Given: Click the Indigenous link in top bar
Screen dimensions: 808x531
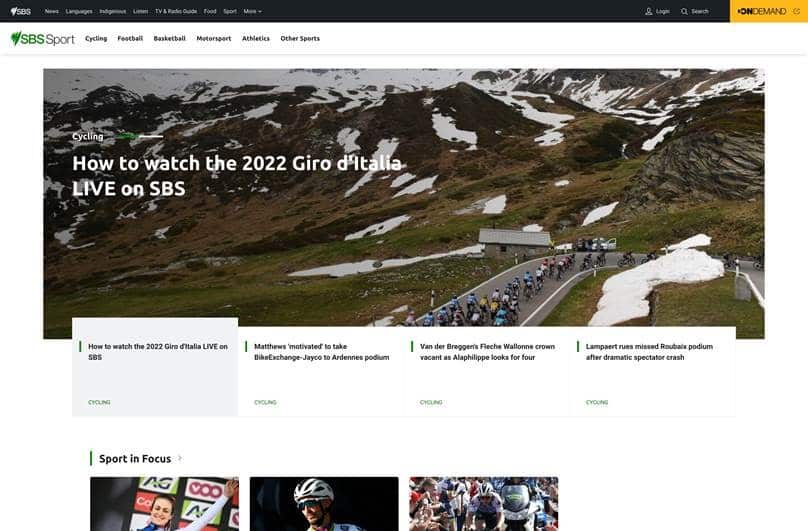Looking at the screenshot, I should point(112,11).
